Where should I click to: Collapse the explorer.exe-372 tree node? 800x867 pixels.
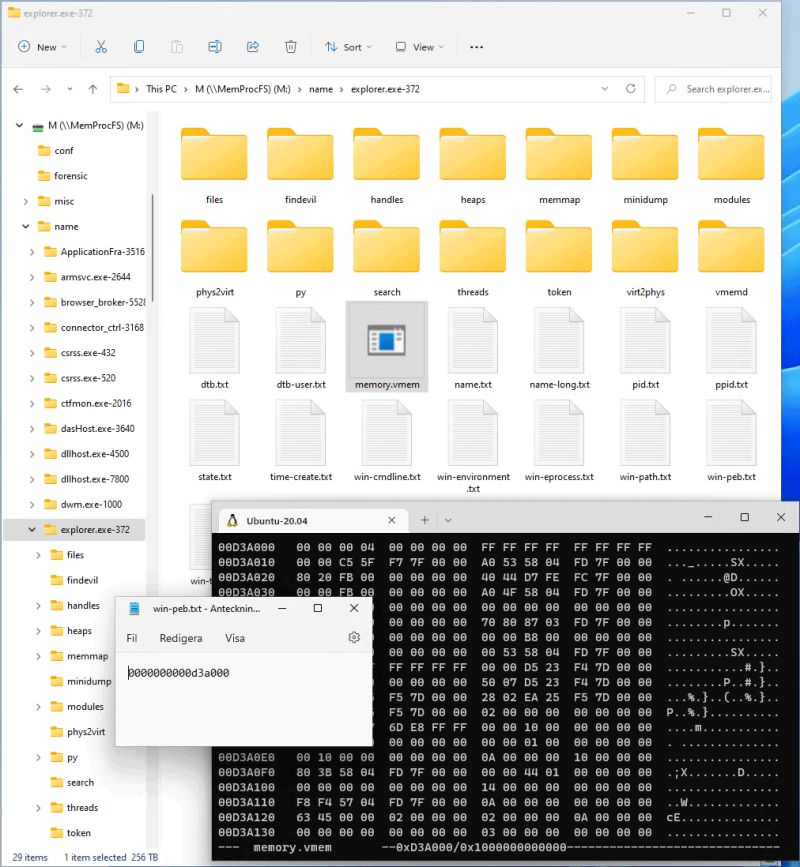tap(32, 529)
